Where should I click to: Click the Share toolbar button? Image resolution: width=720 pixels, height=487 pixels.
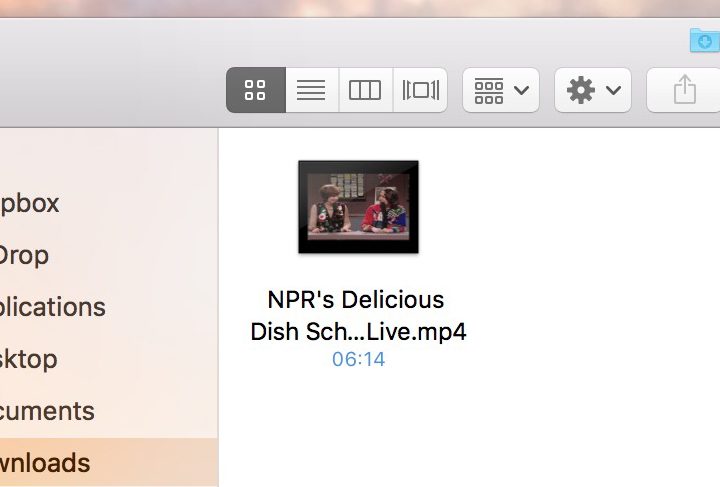[683, 90]
